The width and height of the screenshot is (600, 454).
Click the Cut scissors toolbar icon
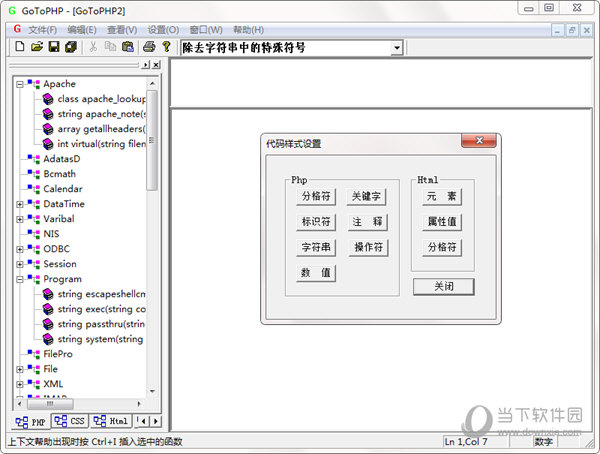point(93,47)
